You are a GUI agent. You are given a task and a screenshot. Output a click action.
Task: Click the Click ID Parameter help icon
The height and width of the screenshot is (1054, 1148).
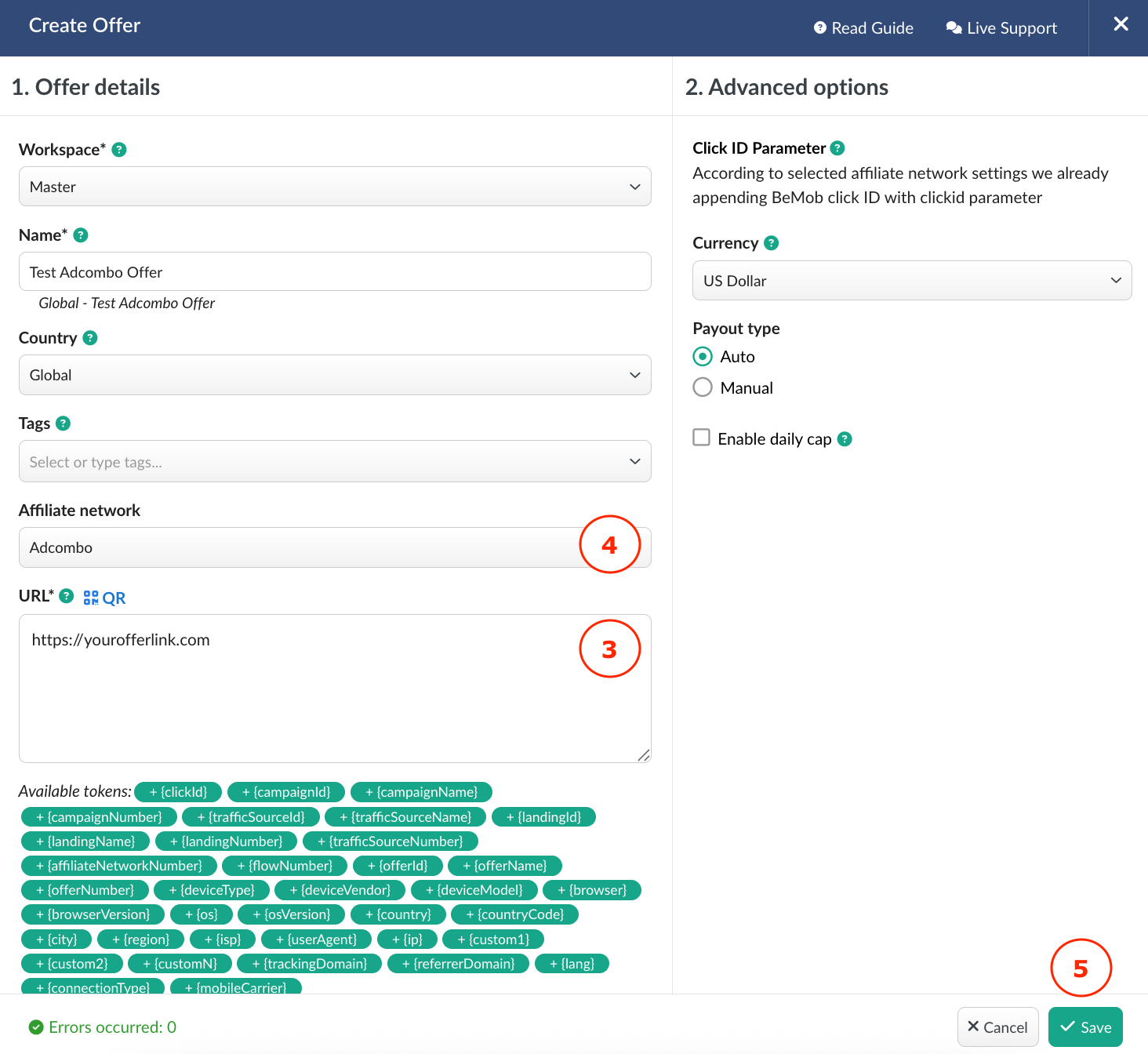[x=837, y=148]
